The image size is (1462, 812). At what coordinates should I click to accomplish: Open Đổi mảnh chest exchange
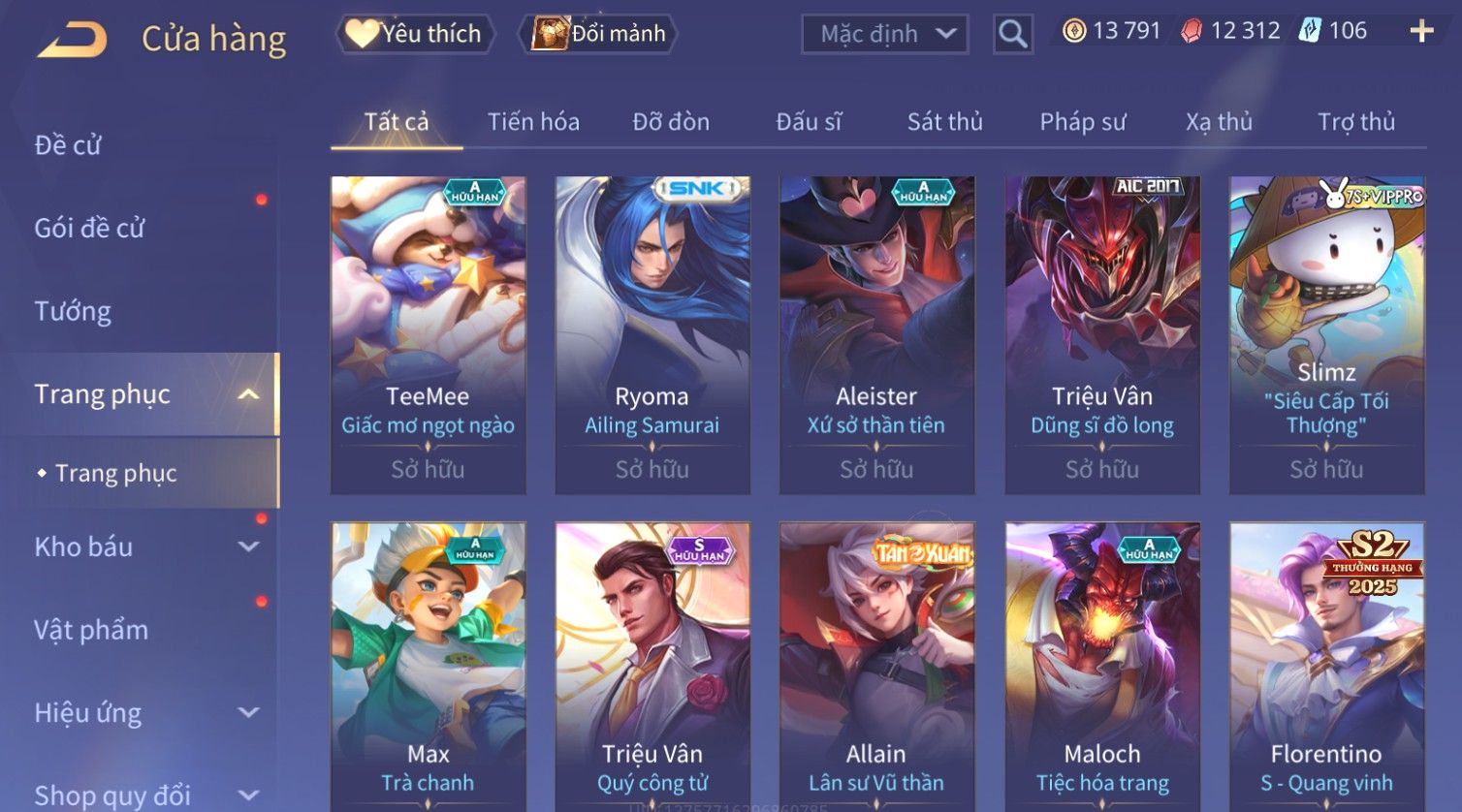point(598,34)
